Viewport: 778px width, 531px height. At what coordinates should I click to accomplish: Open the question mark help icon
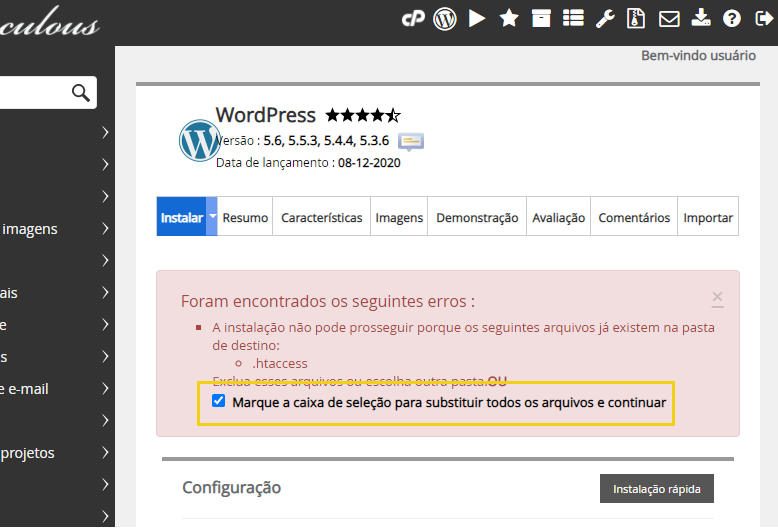click(732, 19)
